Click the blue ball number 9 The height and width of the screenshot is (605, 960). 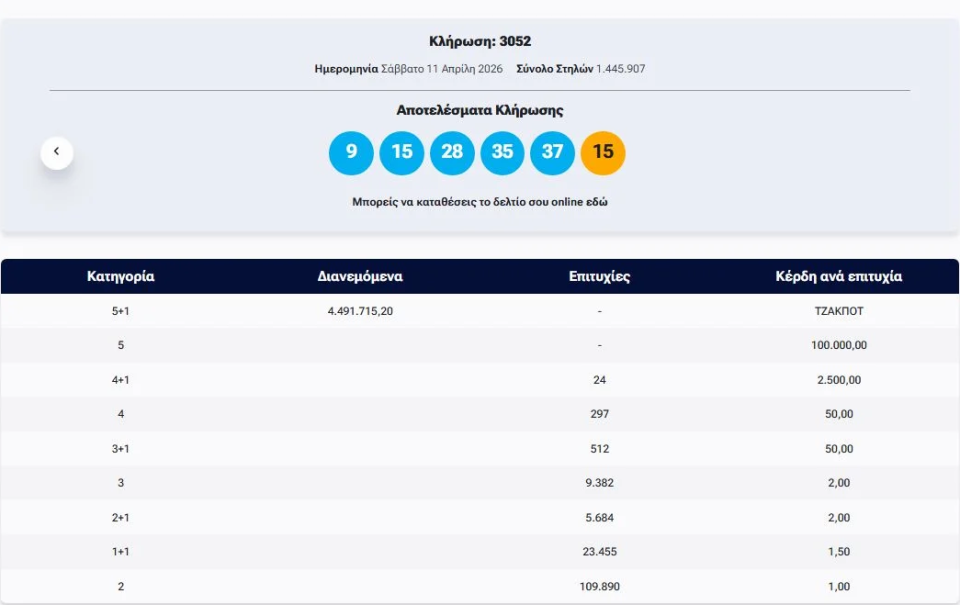[351, 152]
